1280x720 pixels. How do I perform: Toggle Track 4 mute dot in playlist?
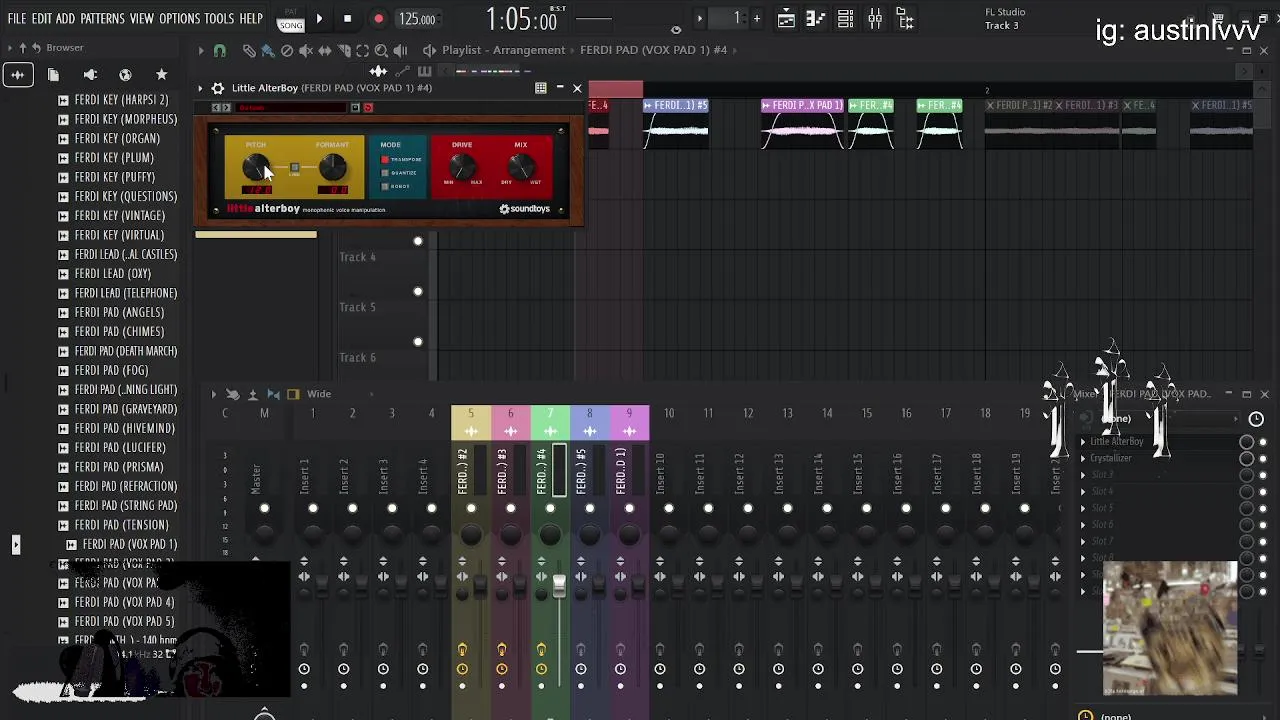pos(418,241)
